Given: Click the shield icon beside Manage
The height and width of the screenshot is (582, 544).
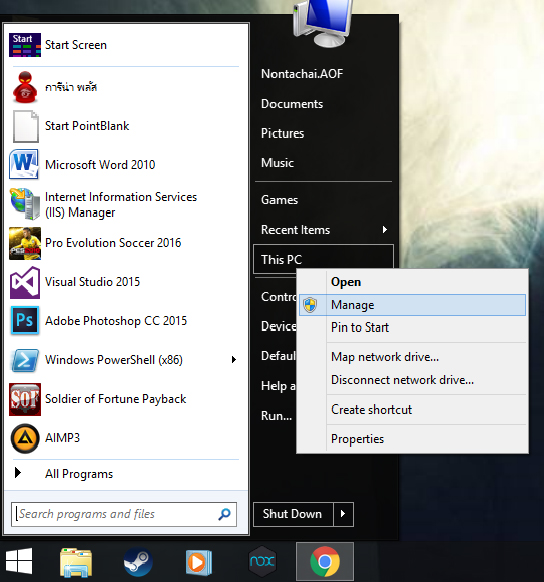Looking at the screenshot, I should [310, 305].
